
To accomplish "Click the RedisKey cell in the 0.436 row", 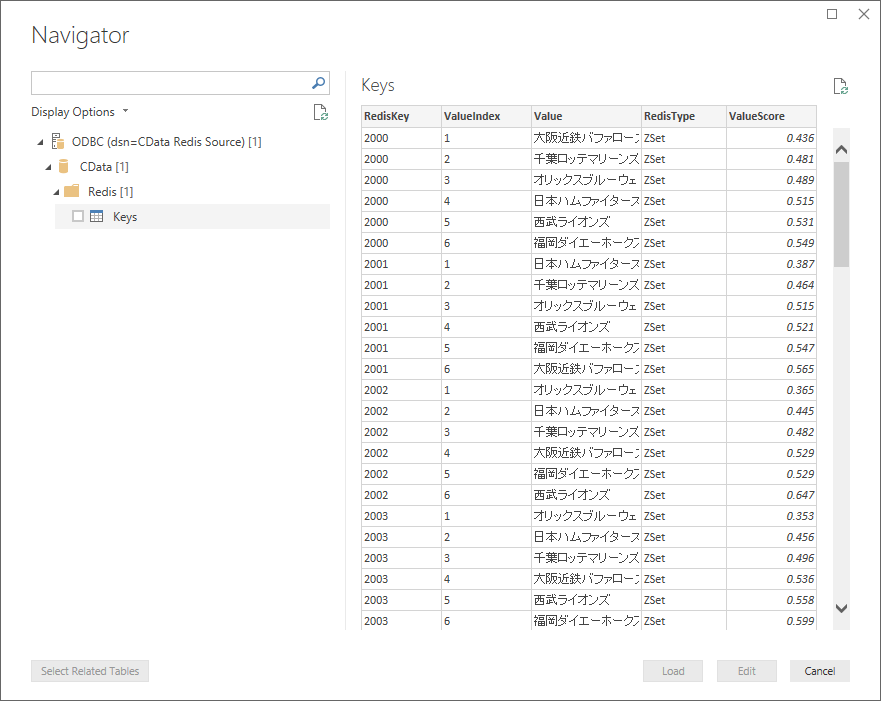I will coord(401,138).
